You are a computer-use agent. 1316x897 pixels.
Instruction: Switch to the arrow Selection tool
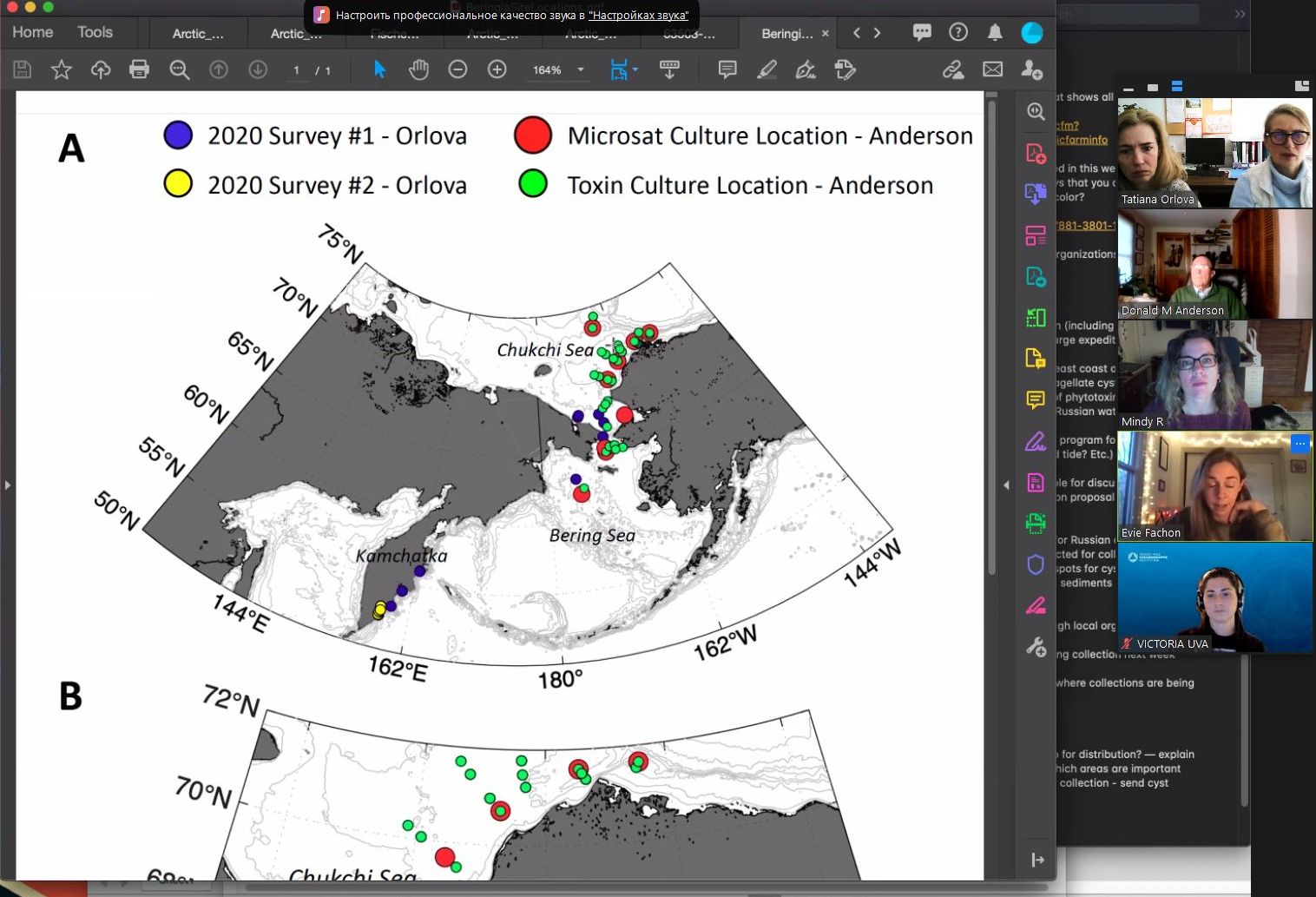[379, 69]
